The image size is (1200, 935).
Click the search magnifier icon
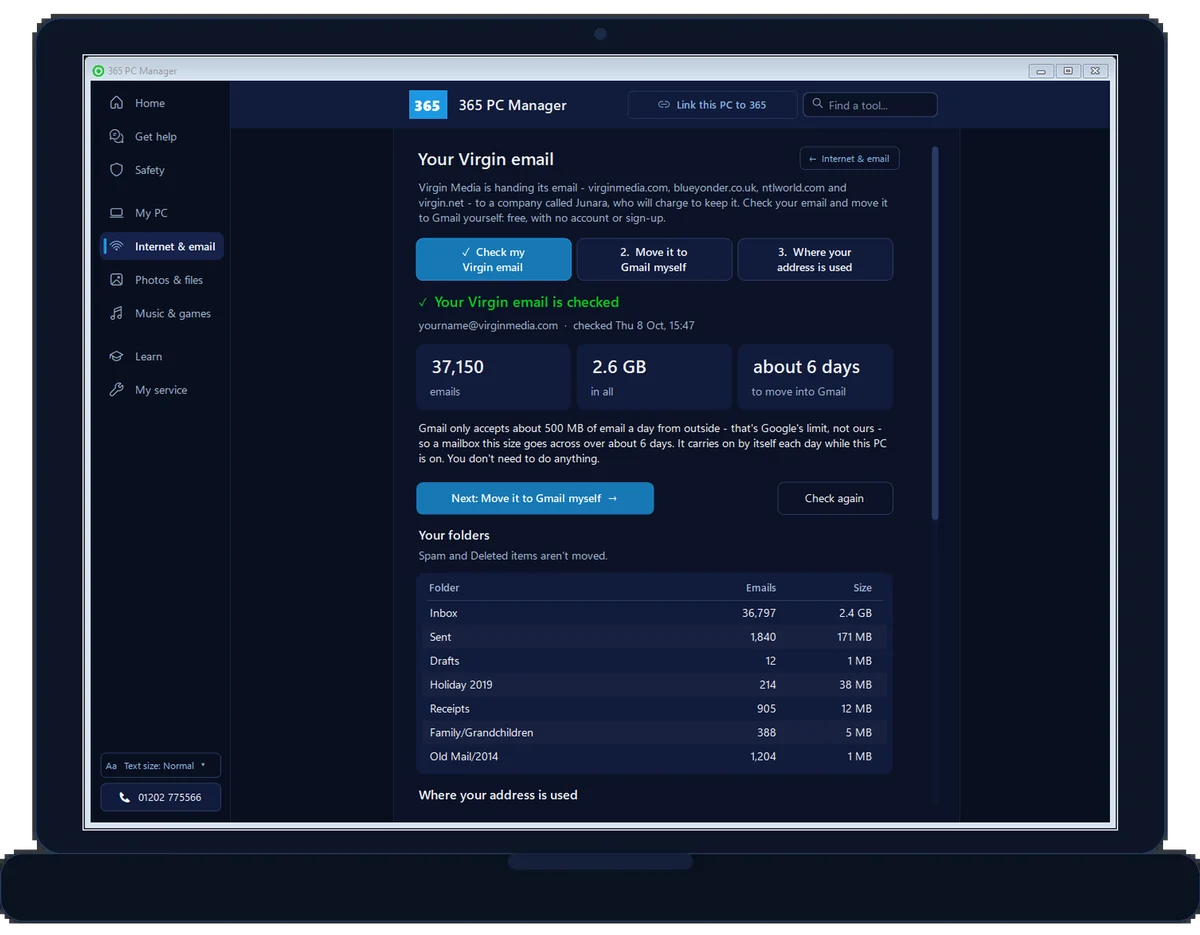[818, 104]
